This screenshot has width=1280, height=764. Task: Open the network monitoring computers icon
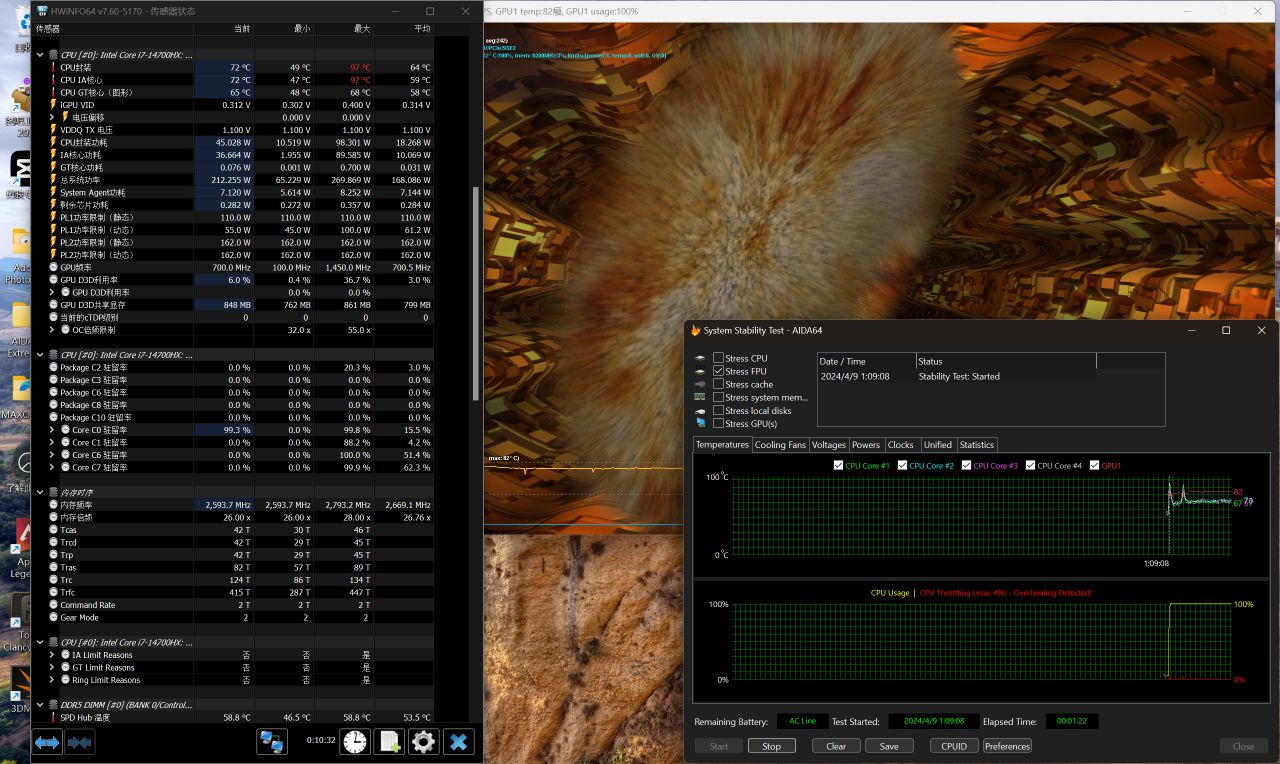pos(272,741)
